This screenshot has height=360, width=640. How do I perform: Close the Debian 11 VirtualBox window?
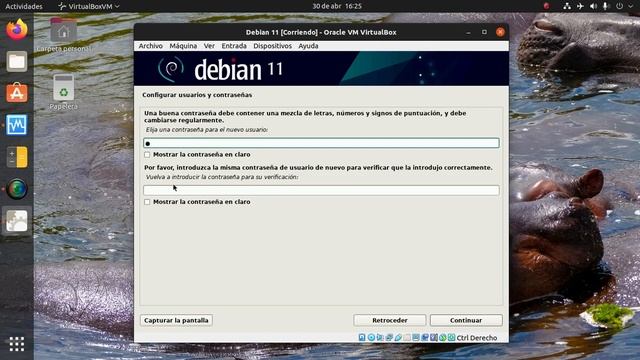(500, 32)
